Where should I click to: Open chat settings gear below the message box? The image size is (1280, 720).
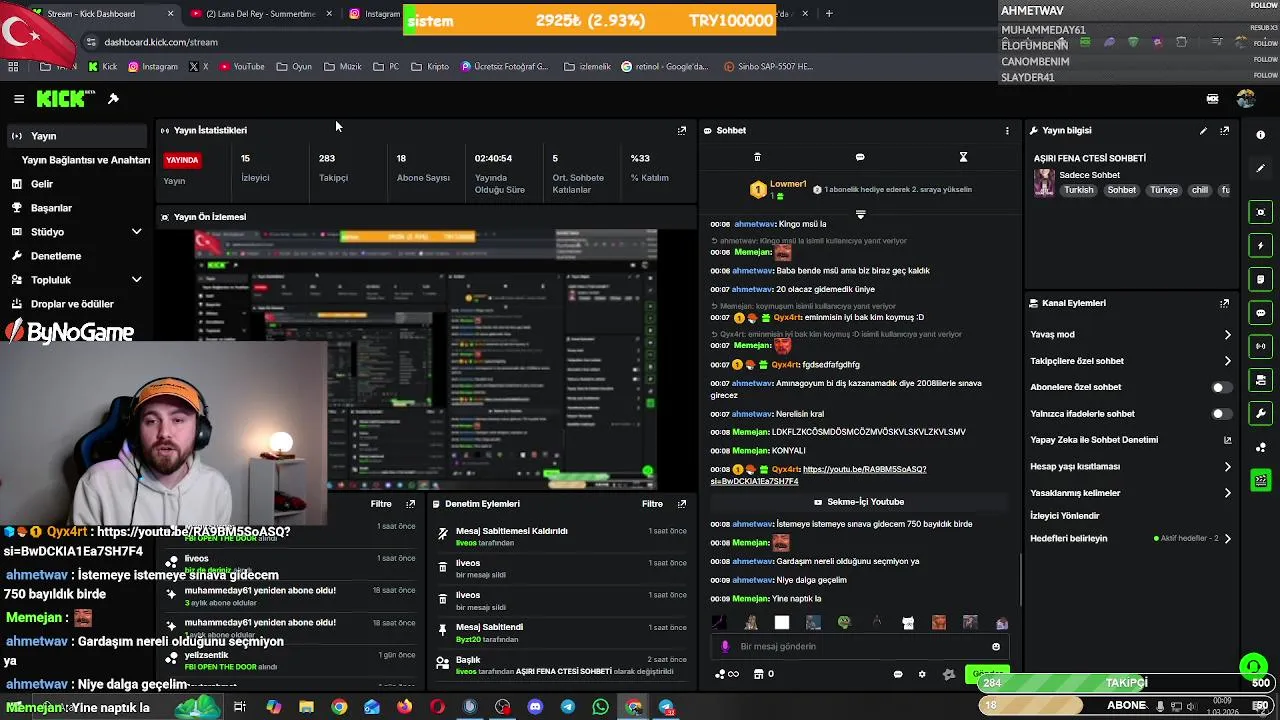tap(922, 674)
